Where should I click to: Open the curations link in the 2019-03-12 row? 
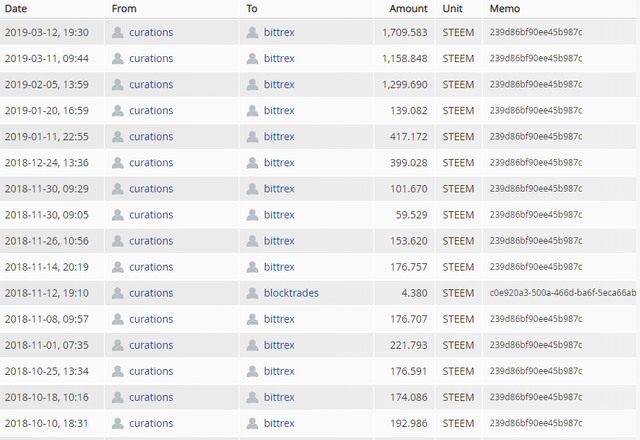pos(151,32)
